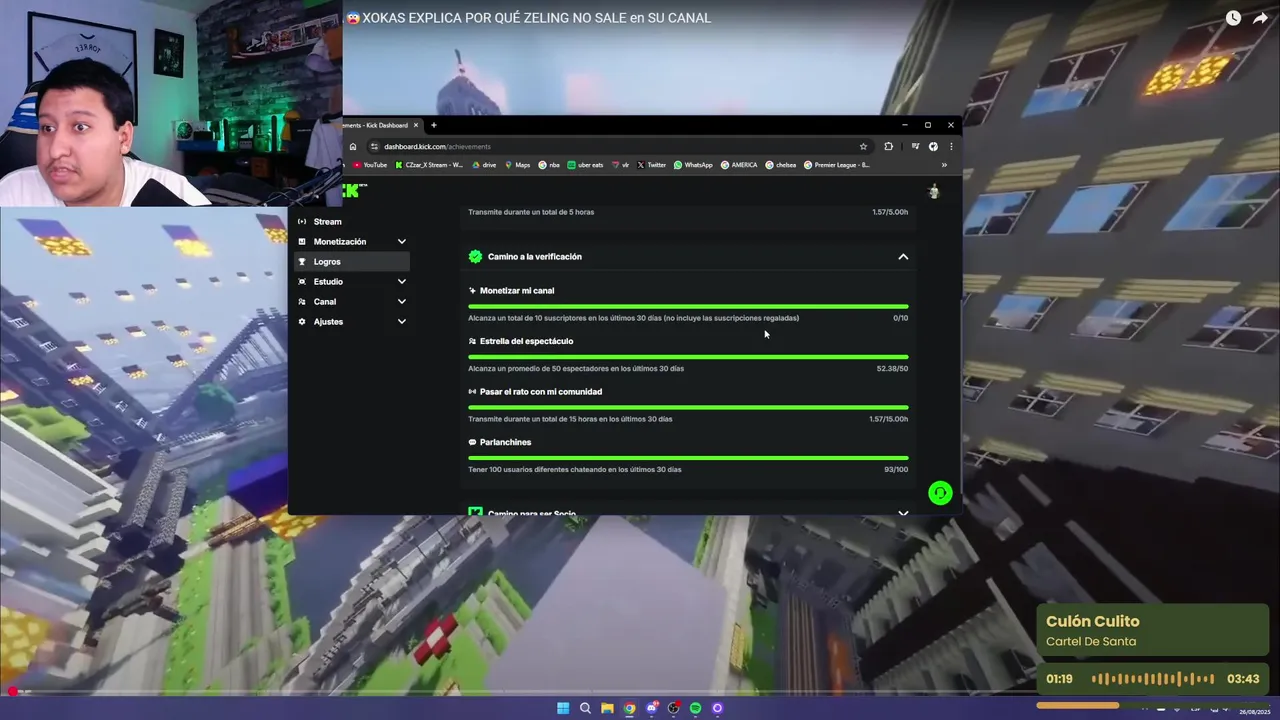The height and width of the screenshot is (720, 1280).
Task: Click the Pasar el rato progress bar
Action: [688, 407]
